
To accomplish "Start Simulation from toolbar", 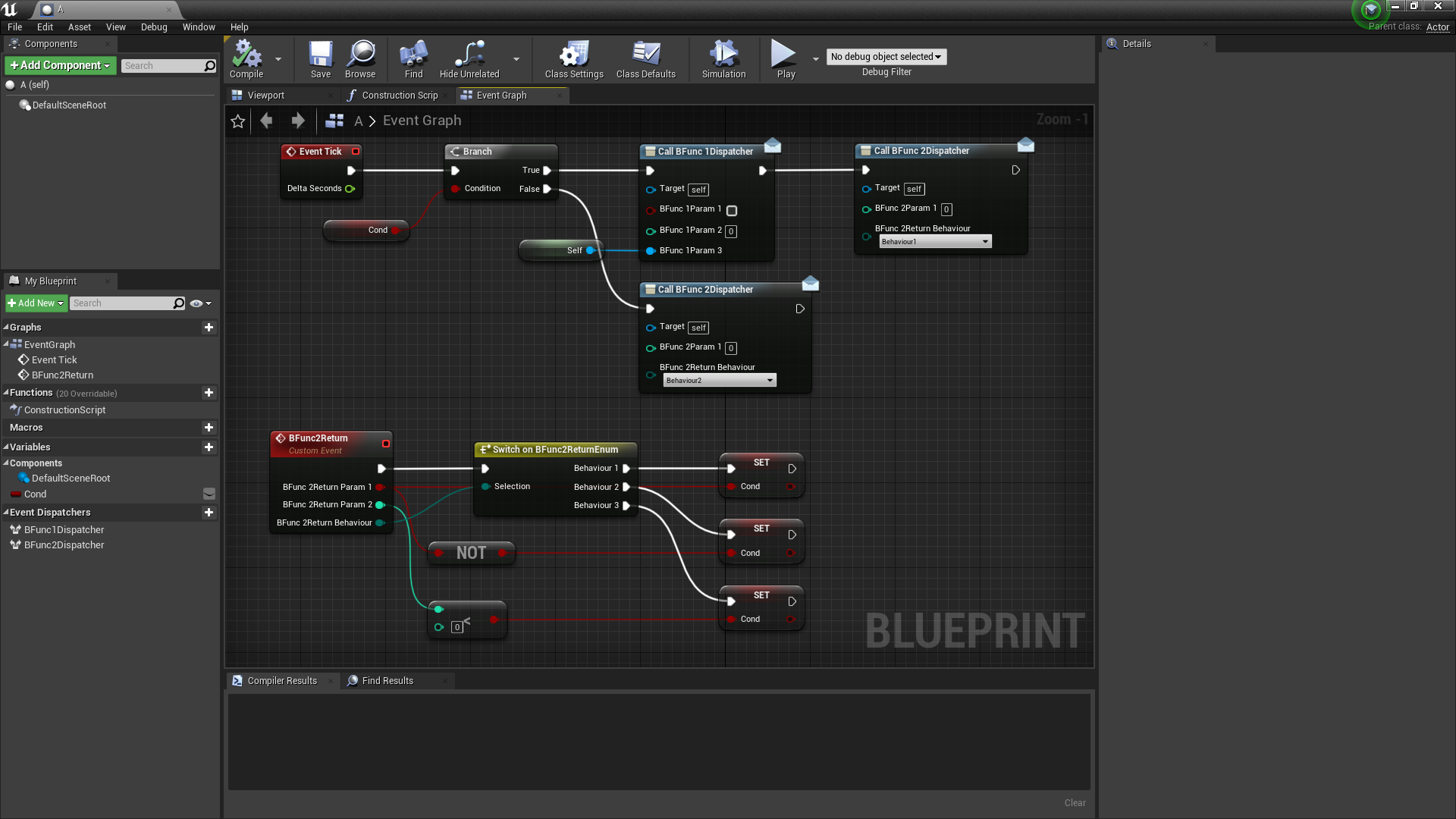I will point(723,55).
